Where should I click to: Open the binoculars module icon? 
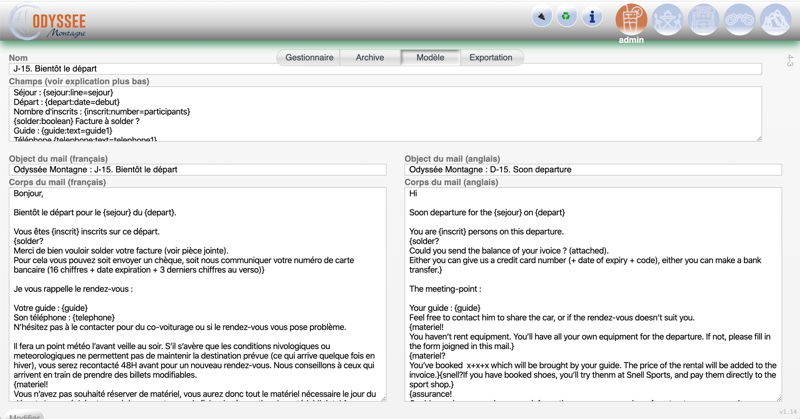tap(739, 19)
